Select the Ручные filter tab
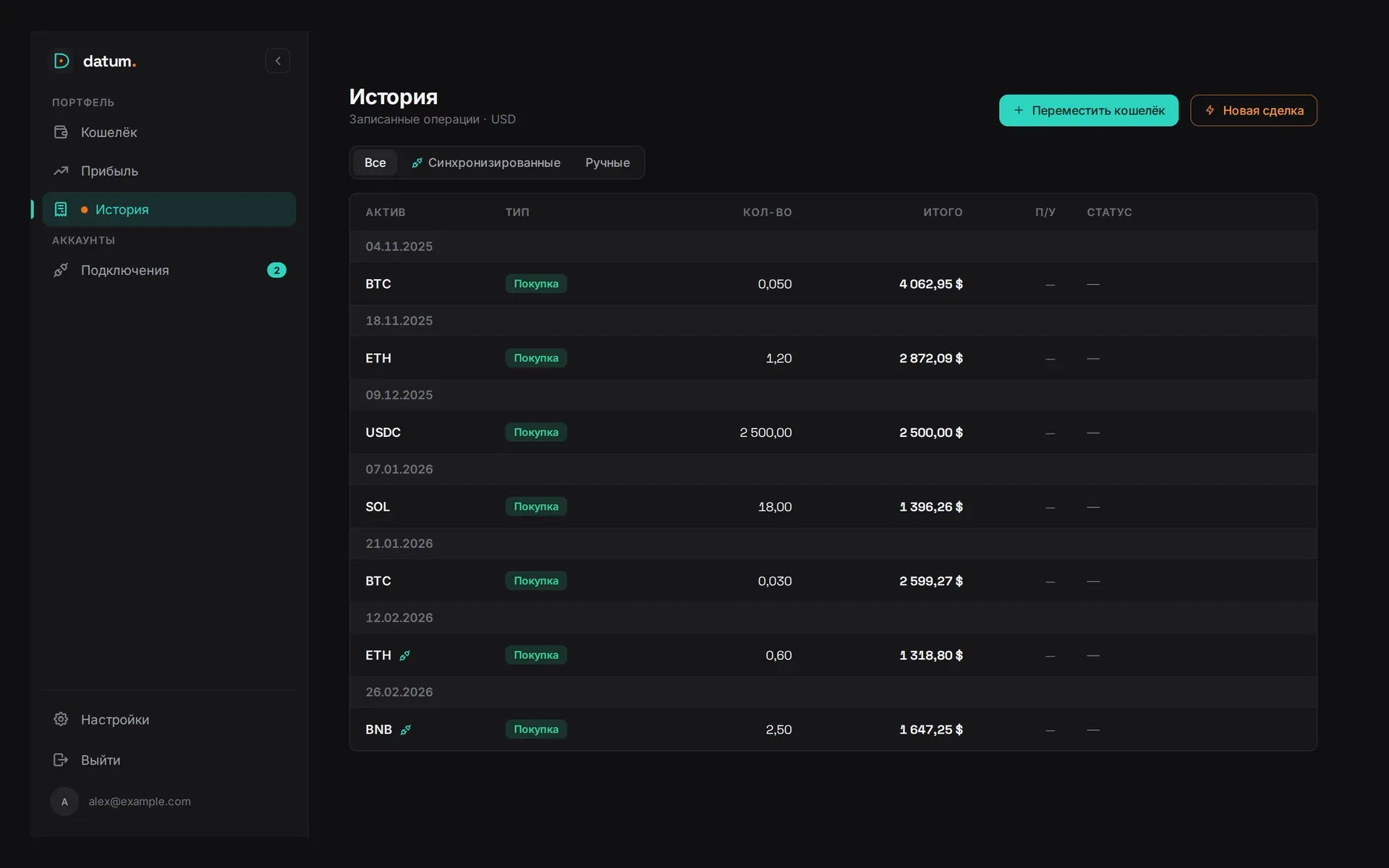1389x868 pixels. 608,163
